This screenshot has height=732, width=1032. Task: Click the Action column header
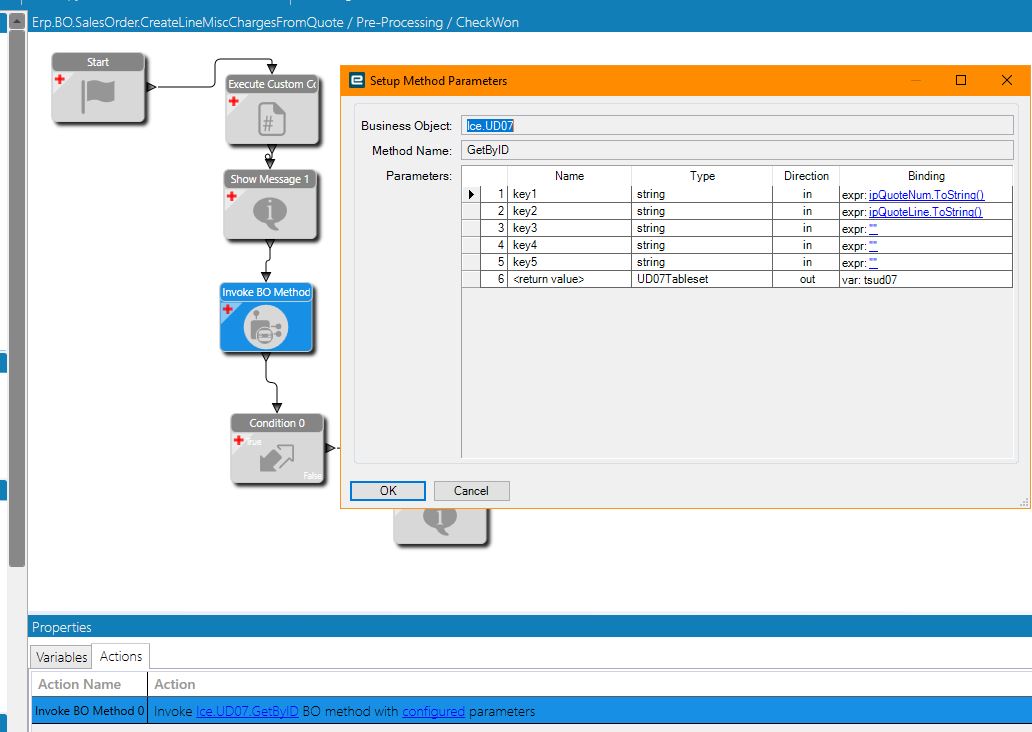[590, 684]
